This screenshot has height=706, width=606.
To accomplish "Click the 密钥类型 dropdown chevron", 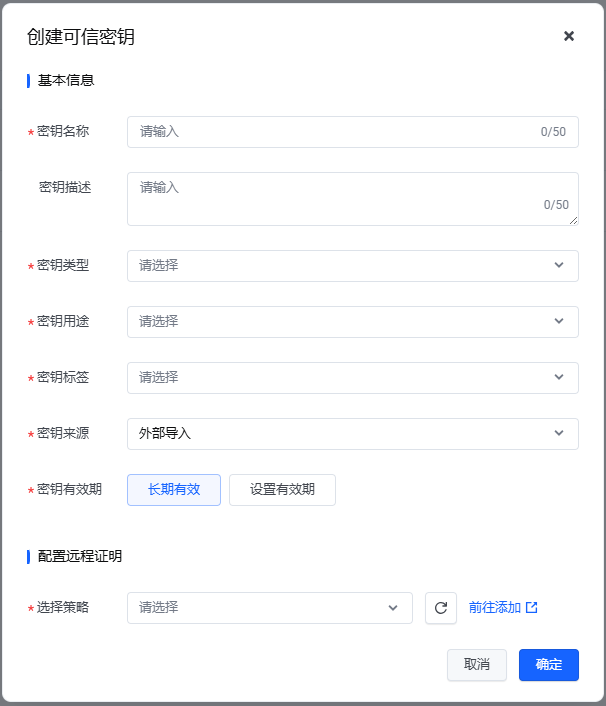I will [x=558, y=266].
